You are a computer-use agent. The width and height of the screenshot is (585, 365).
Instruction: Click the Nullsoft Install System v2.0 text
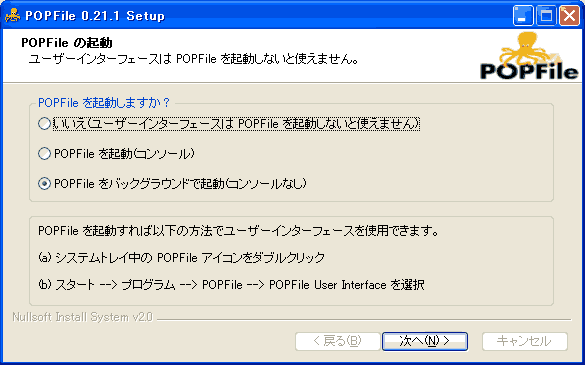[82, 317]
